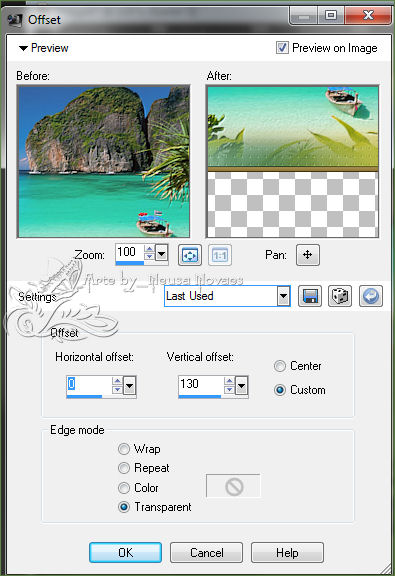
Task: Click the Save preset floppy disk icon
Action: click(310, 296)
